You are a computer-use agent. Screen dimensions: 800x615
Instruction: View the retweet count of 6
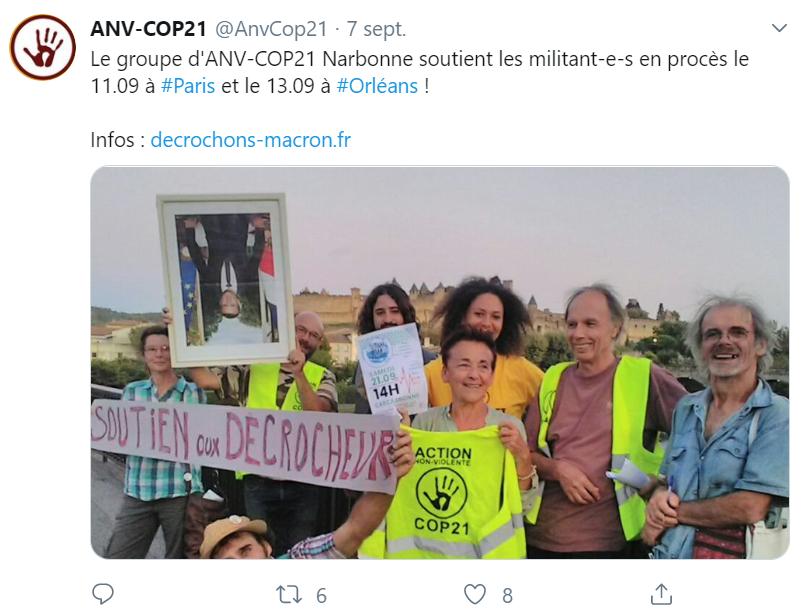[x=321, y=596]
